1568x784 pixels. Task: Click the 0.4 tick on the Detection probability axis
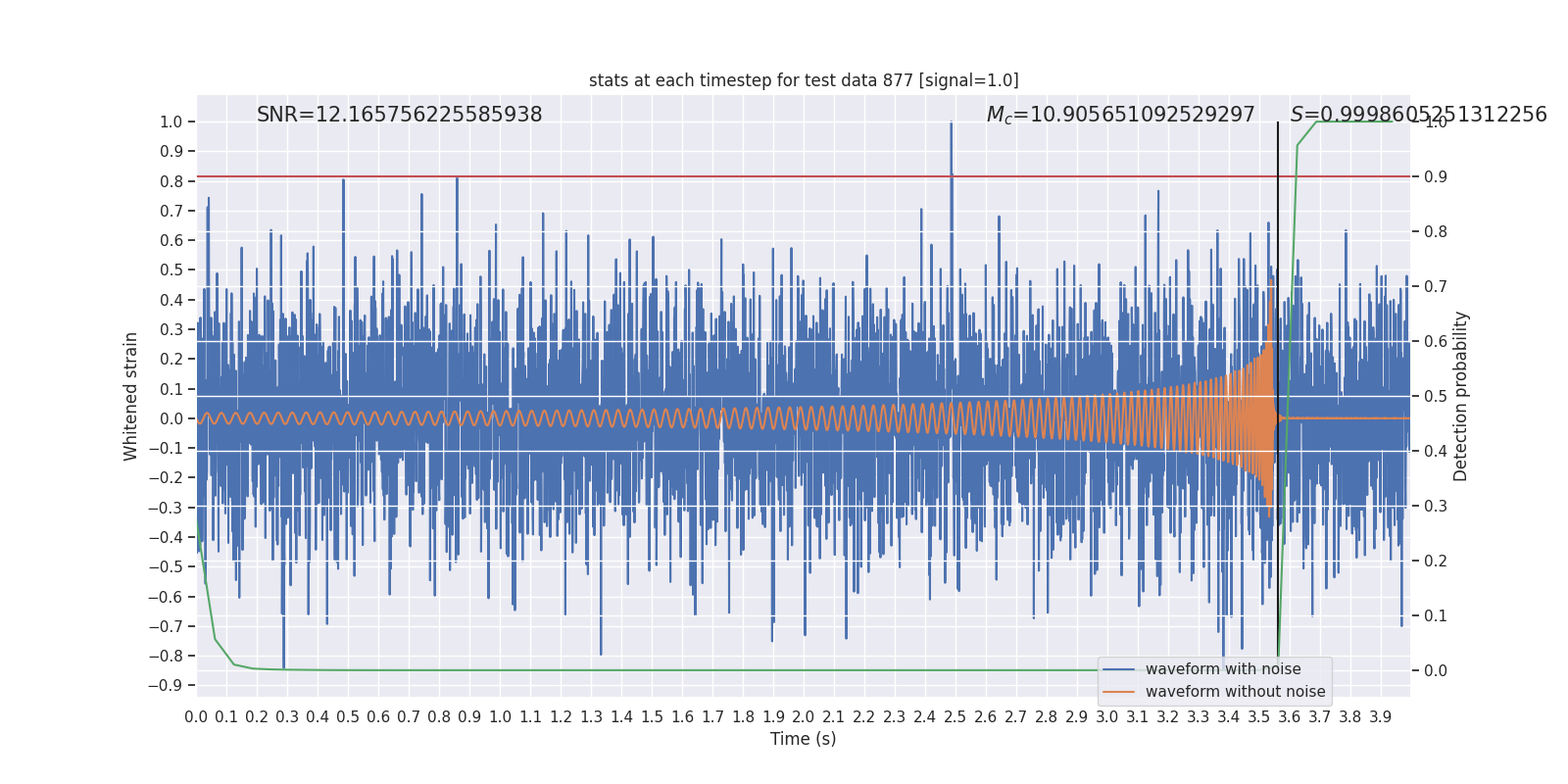pyautogui.click(x=1436, y=452)
